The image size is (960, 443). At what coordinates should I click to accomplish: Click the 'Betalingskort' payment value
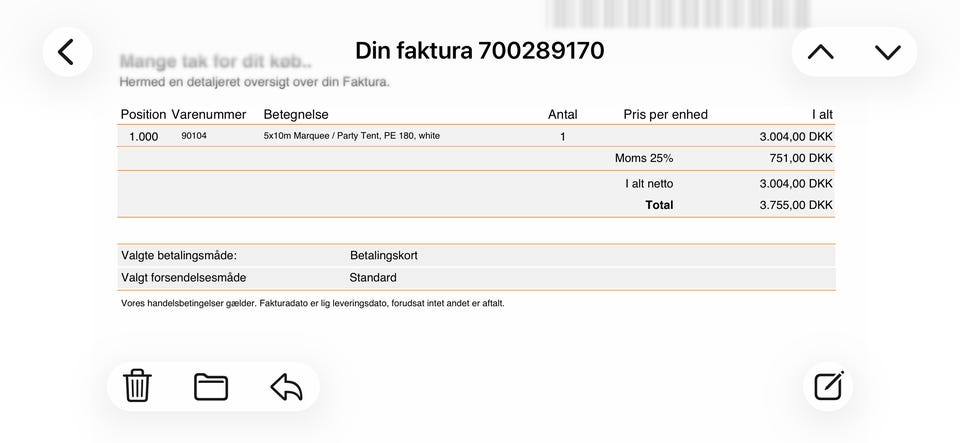(x=384, y=255)
